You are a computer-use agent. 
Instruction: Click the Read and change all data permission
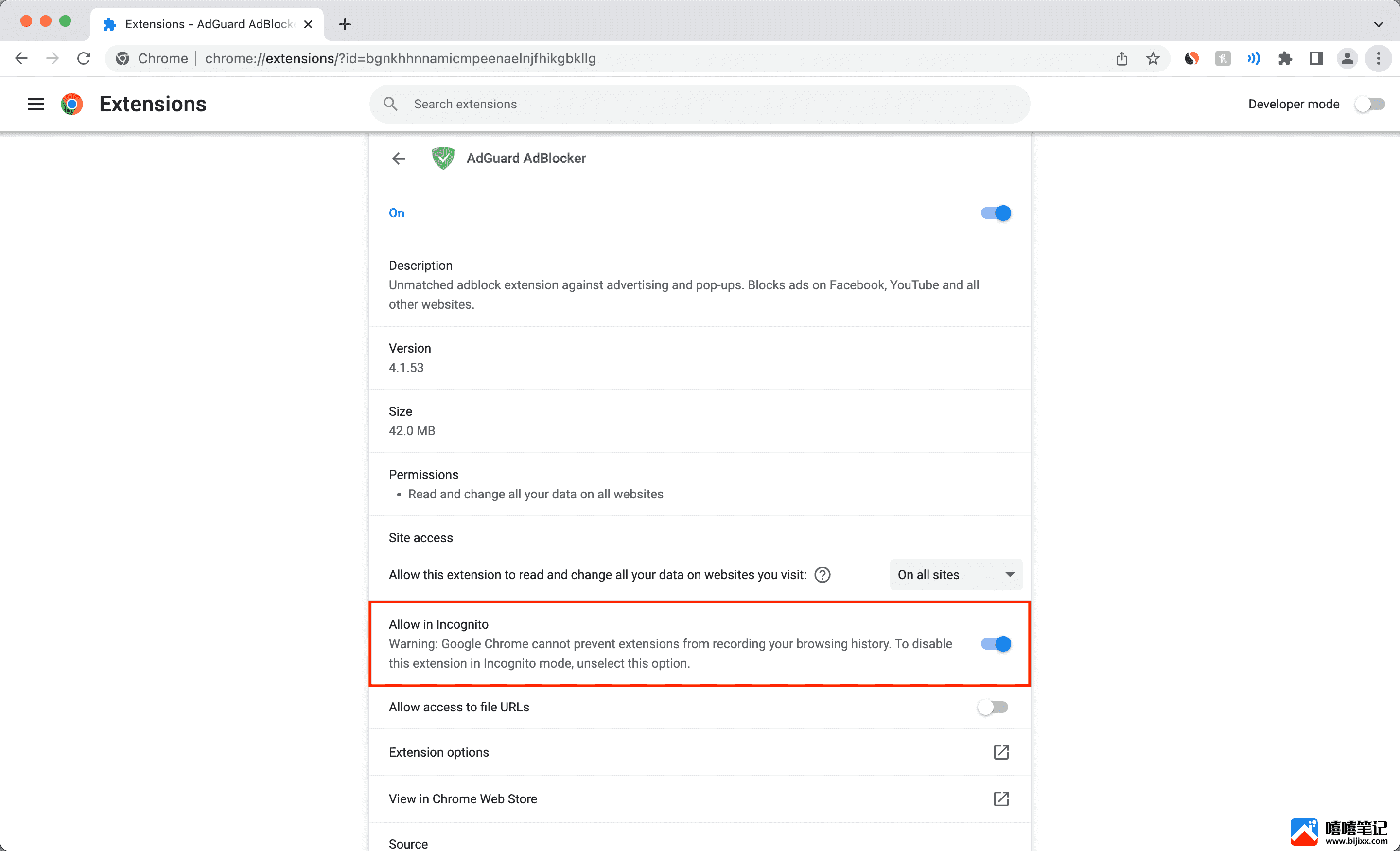click(x=536, y=494)
